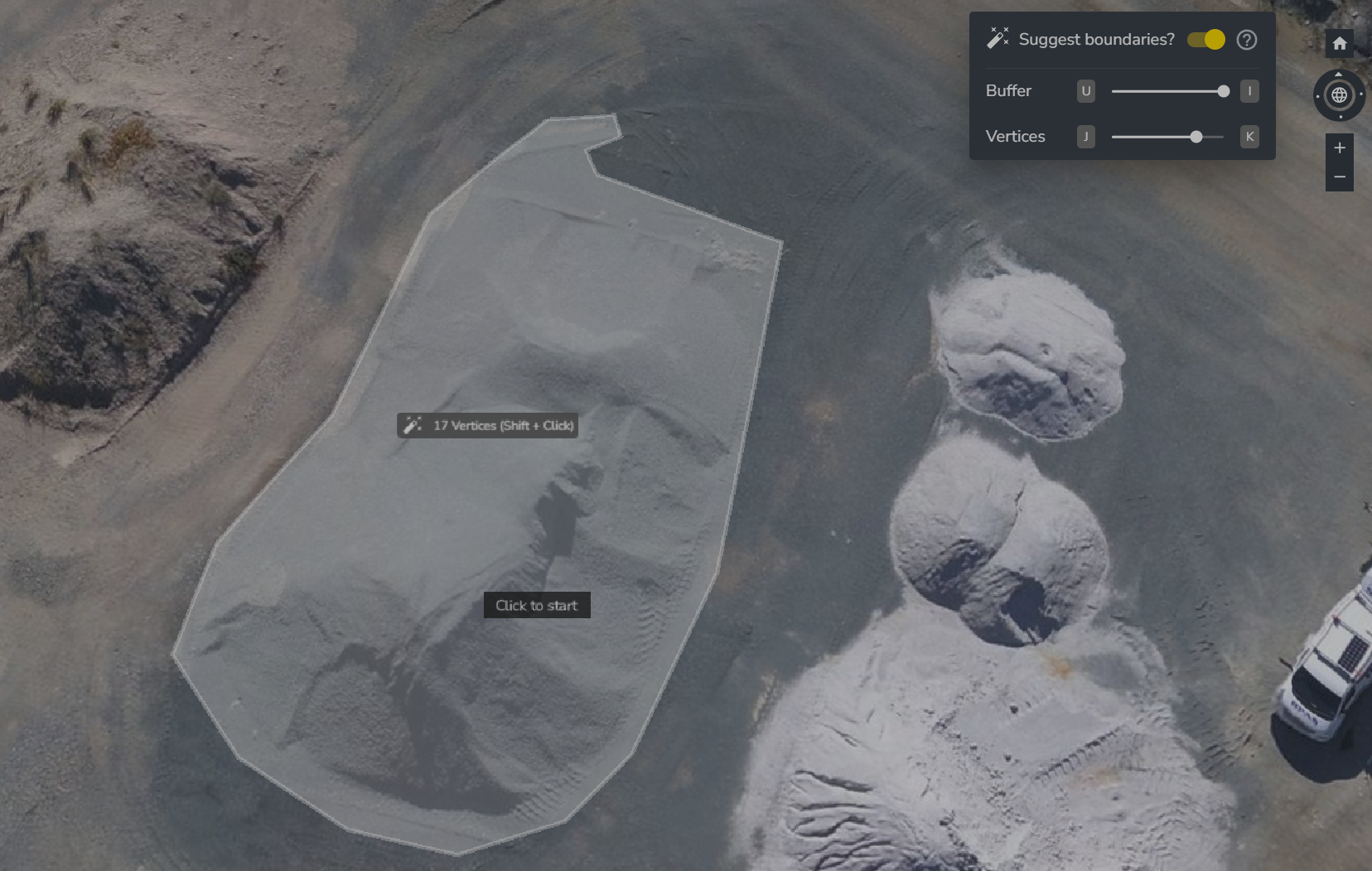Image resolution: width=1372 pixels, height=871 pixels.
Task: Click the compass south dot
Action: 1340,117
